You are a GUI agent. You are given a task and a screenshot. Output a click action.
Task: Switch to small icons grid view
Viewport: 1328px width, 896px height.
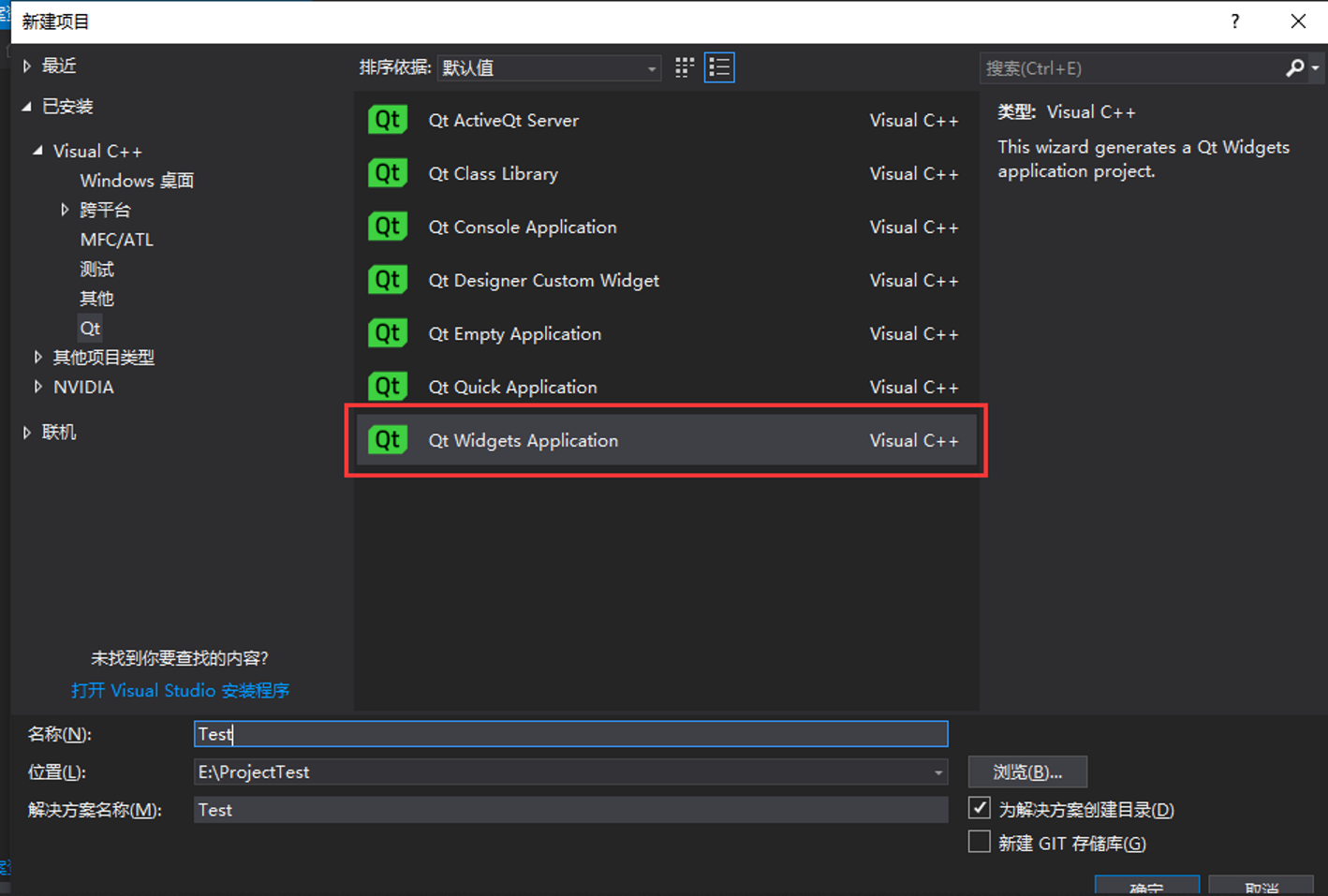point(685,67)
